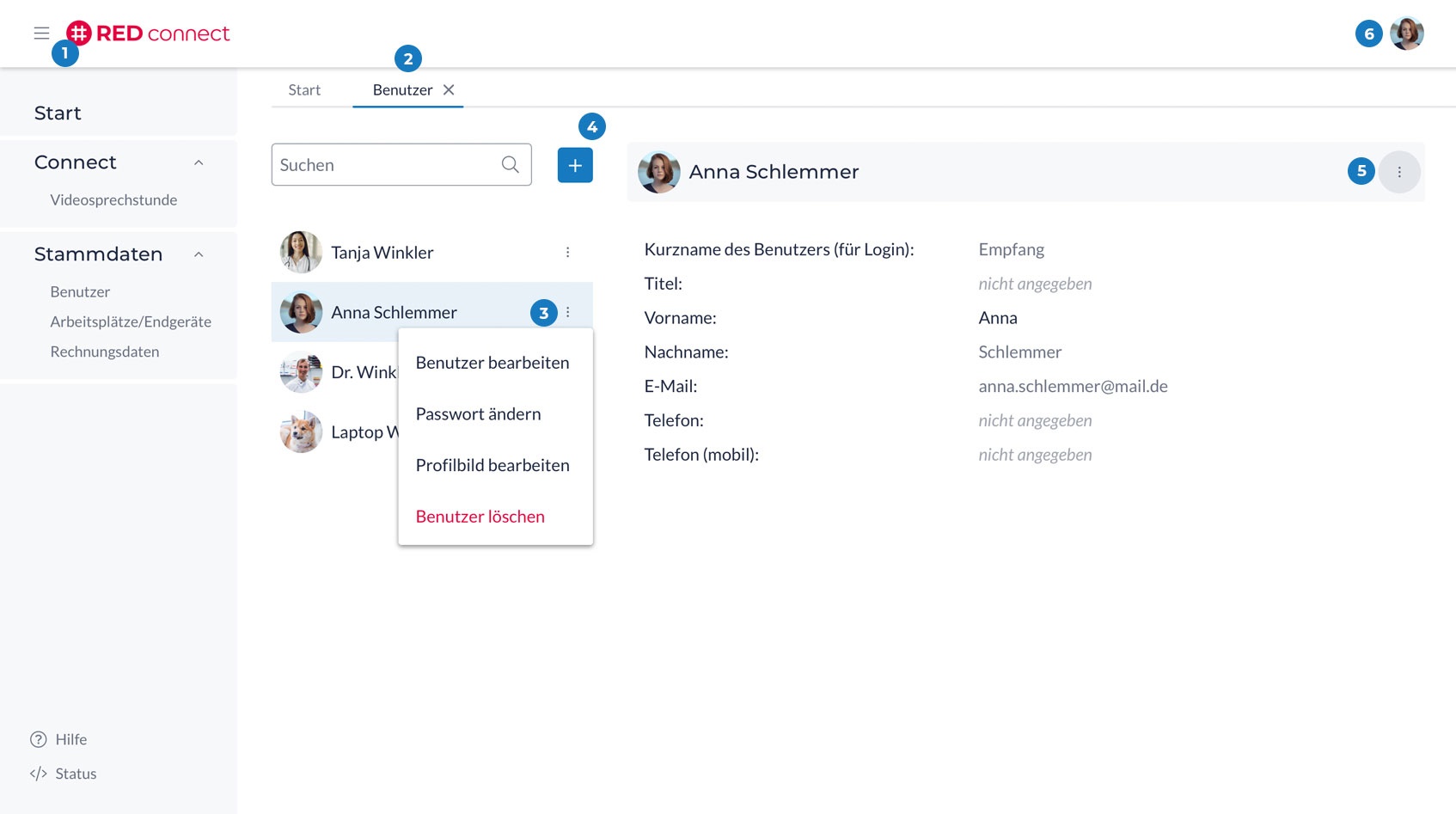Collapse the Connect sidebar section

click(199, 162)
